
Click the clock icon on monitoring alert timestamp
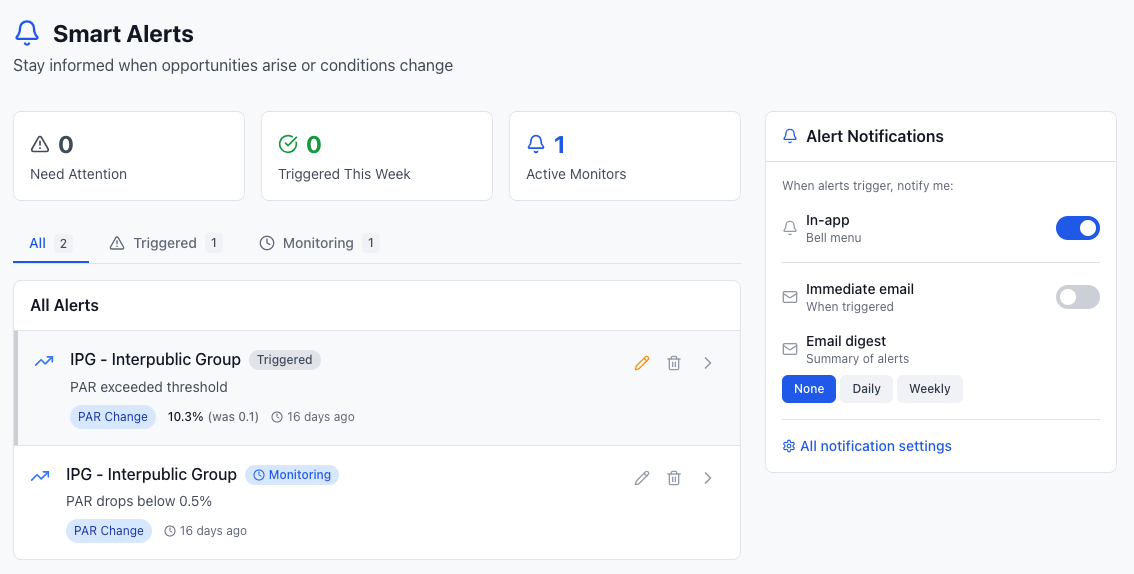point(170,531)
